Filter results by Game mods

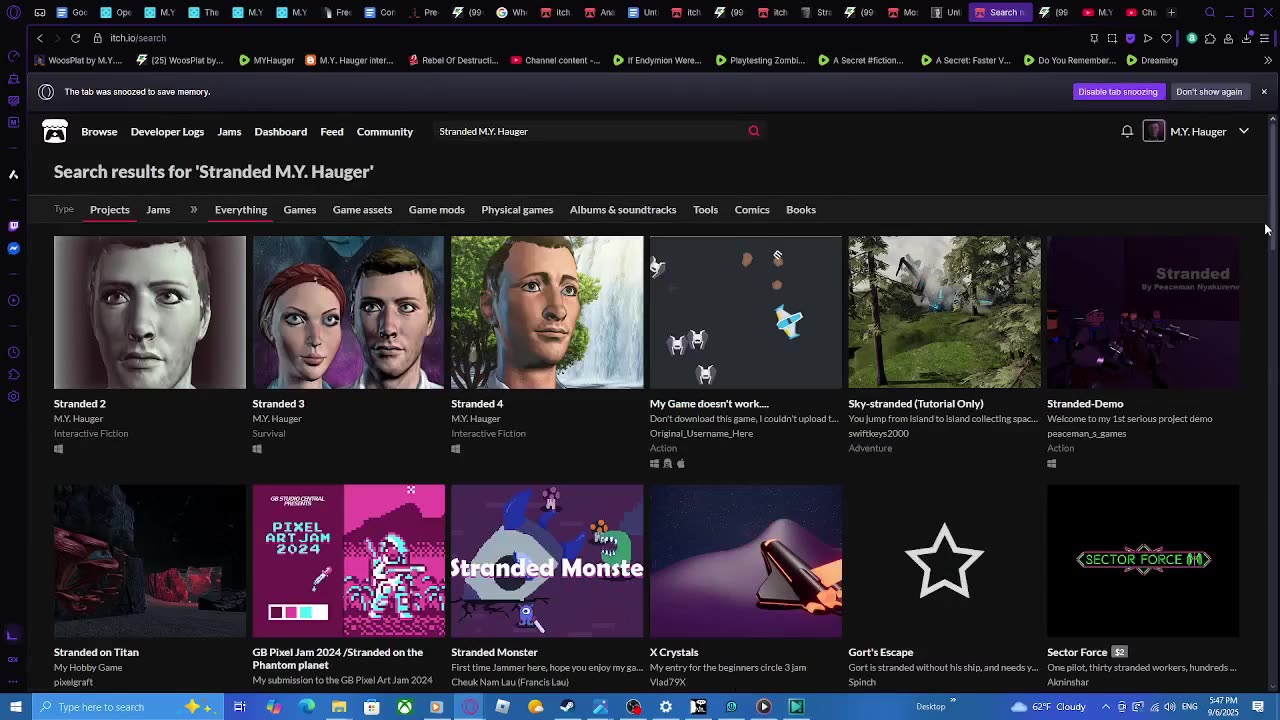[x=437, y=210]
